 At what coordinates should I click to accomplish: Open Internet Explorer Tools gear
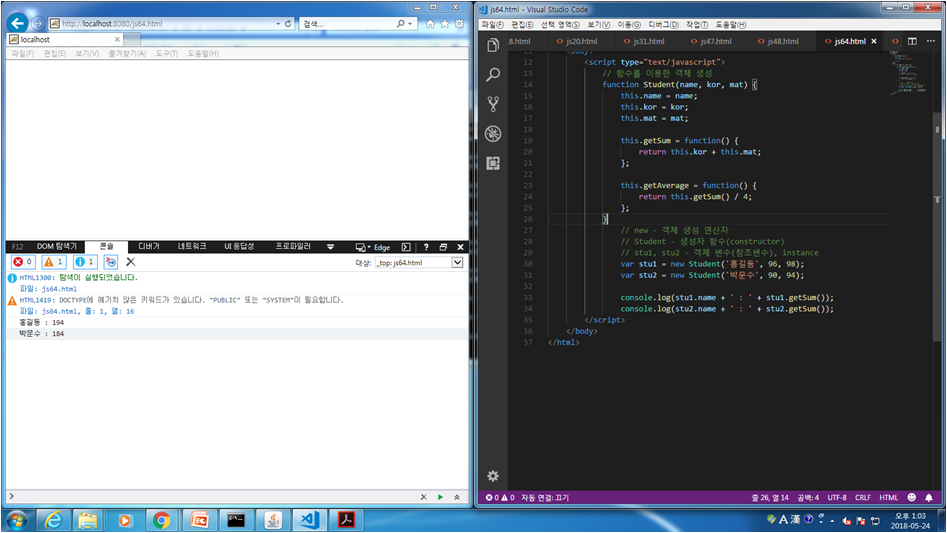tap(460, 24)
